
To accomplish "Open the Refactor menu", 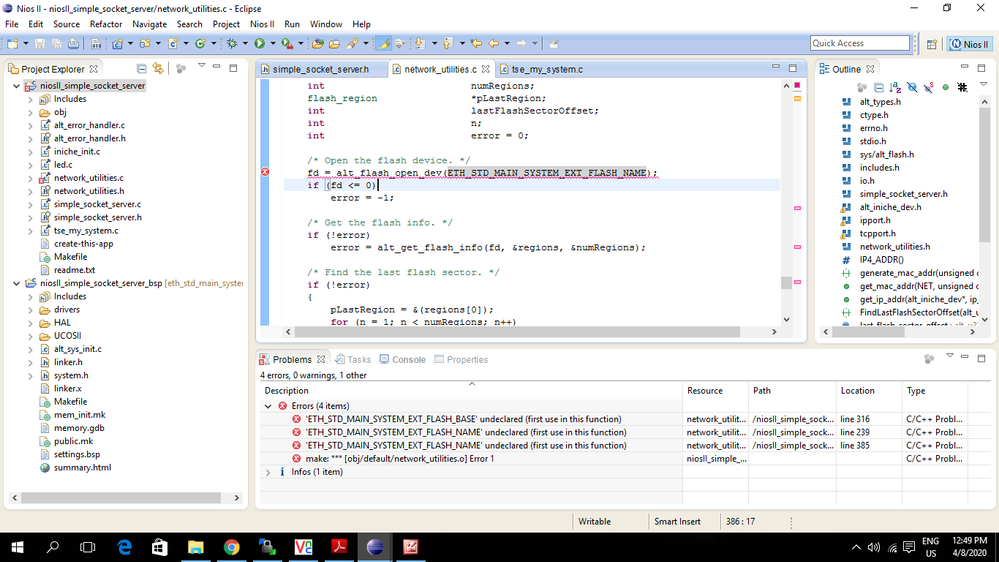I will tap(106, 24).
